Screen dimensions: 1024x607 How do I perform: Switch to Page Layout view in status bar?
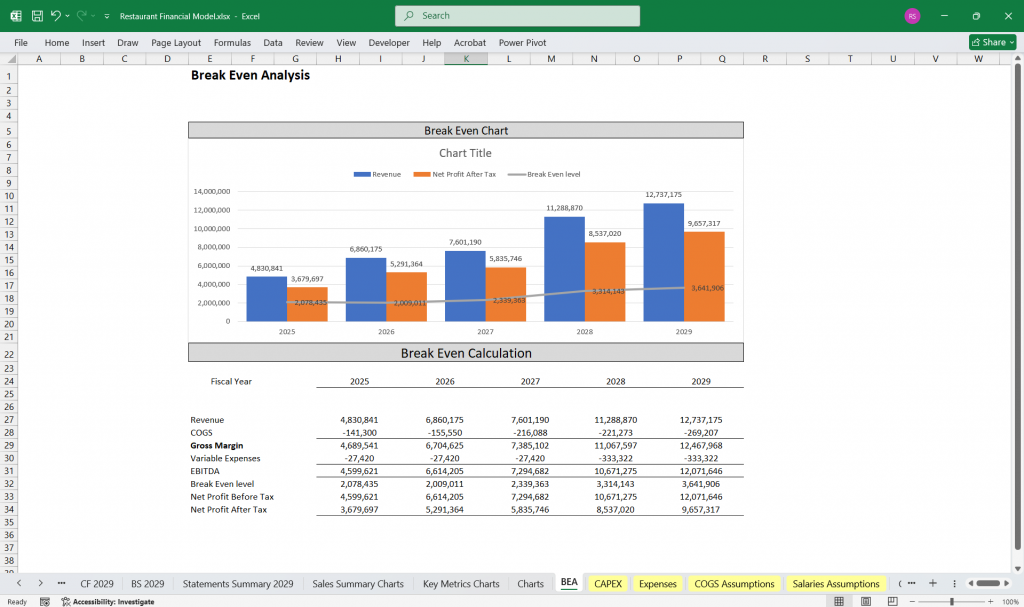(866, 600)
